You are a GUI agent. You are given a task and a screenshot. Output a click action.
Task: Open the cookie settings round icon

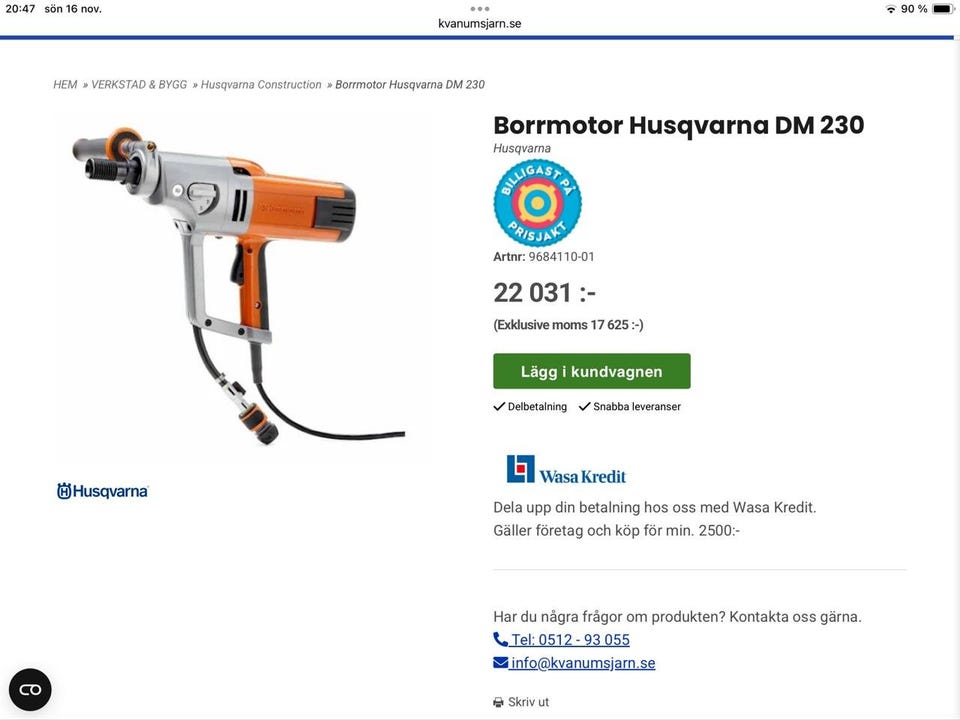[30, 689]
